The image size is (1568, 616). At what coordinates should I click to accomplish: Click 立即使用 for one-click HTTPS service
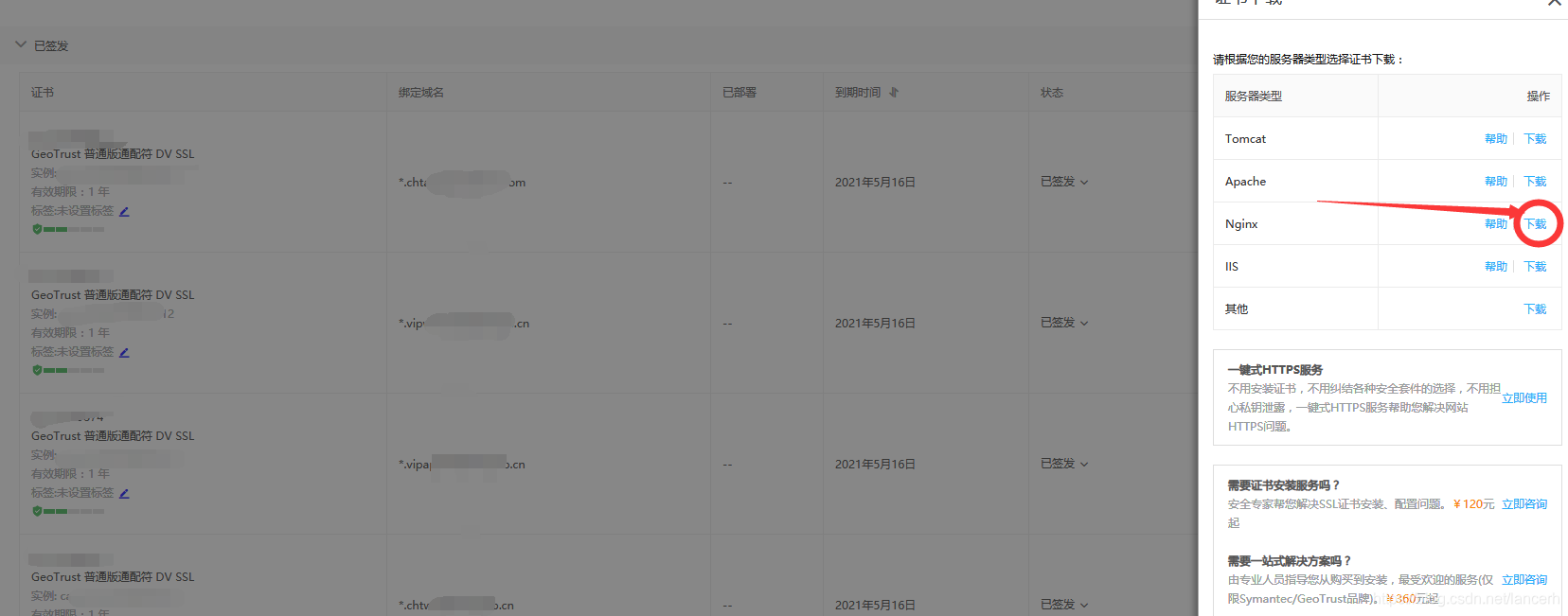(x=1524, y=398)
